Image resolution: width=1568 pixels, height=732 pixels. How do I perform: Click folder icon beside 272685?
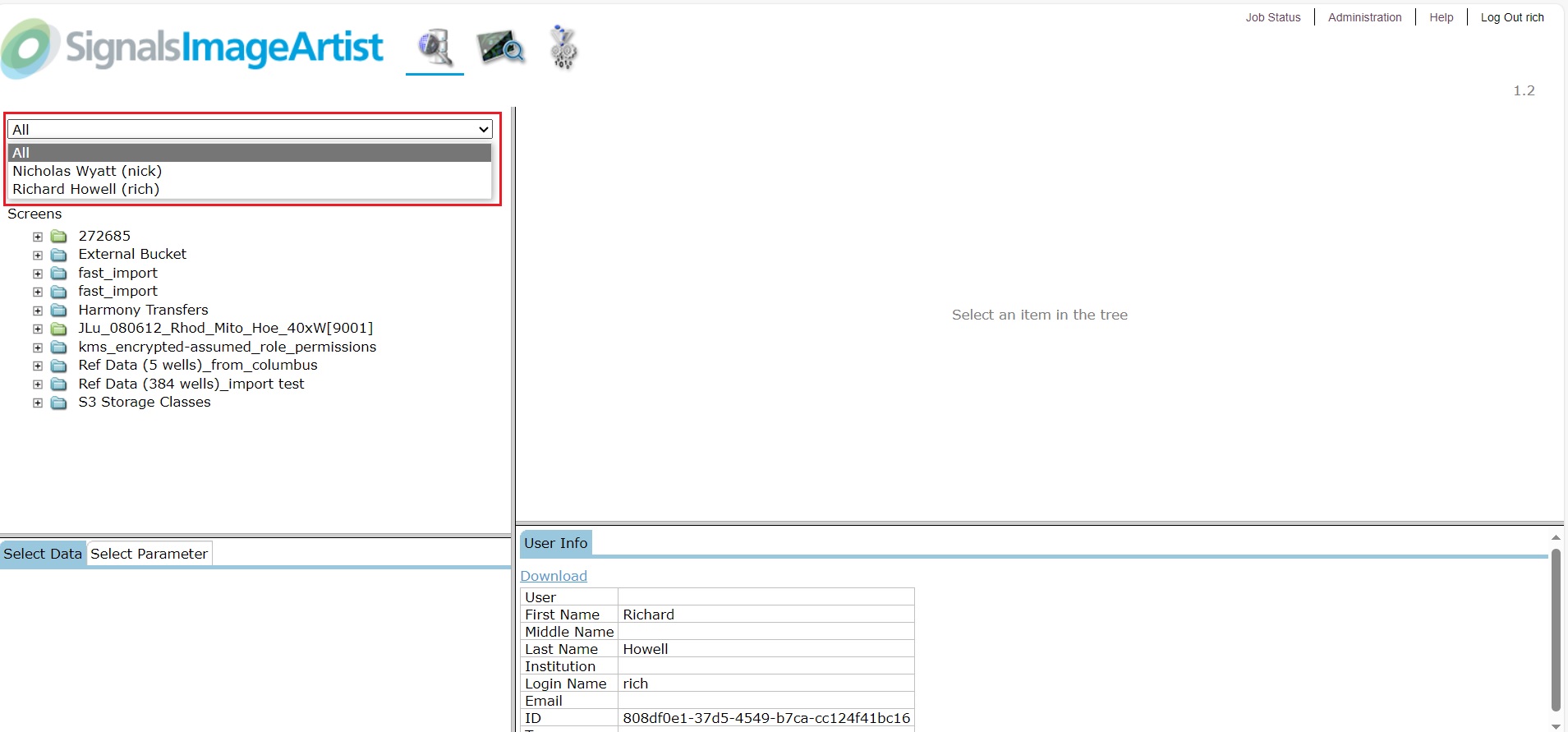(59, 237)
